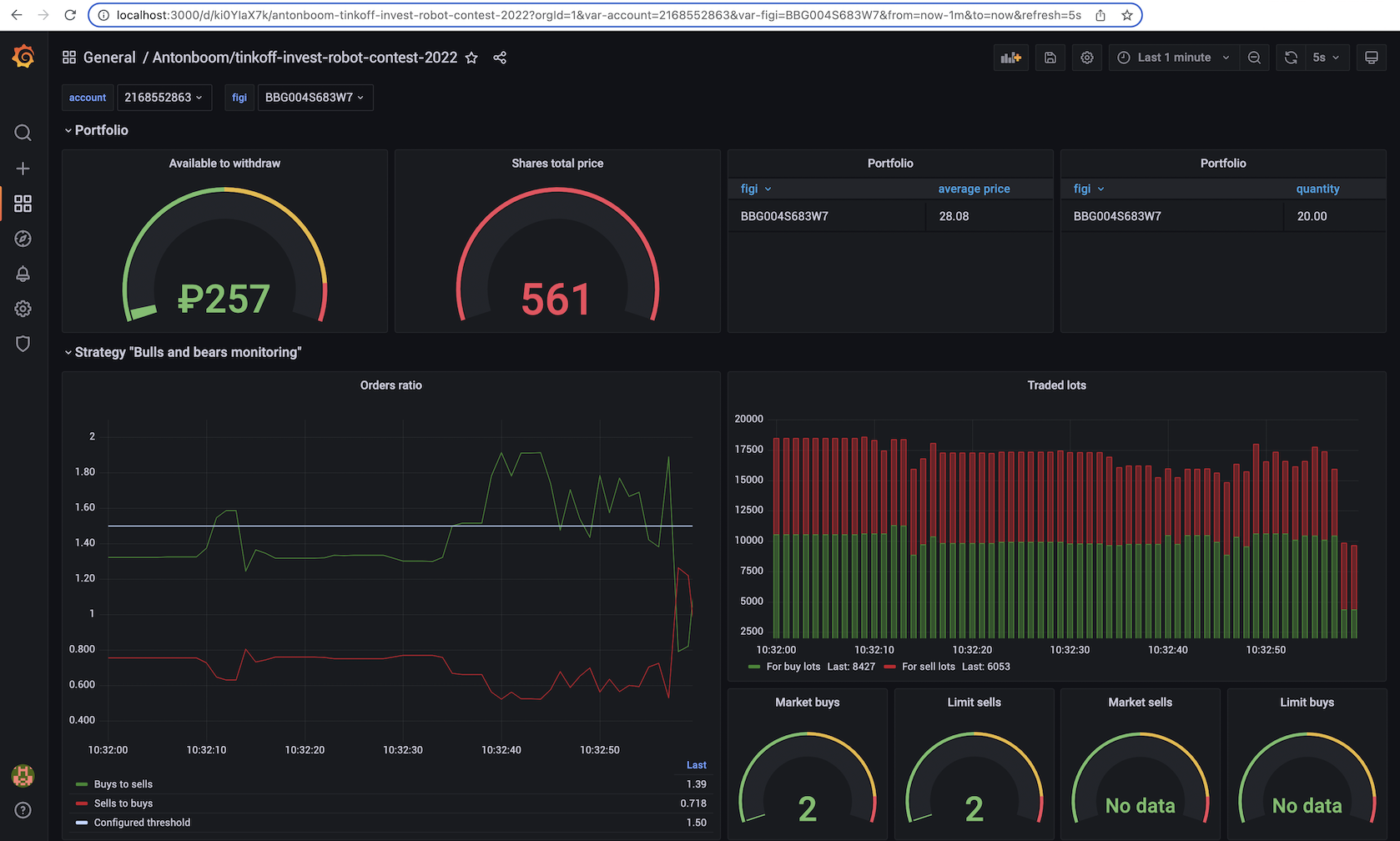Open the Configuration gear in sidebar

coord(23,309)
